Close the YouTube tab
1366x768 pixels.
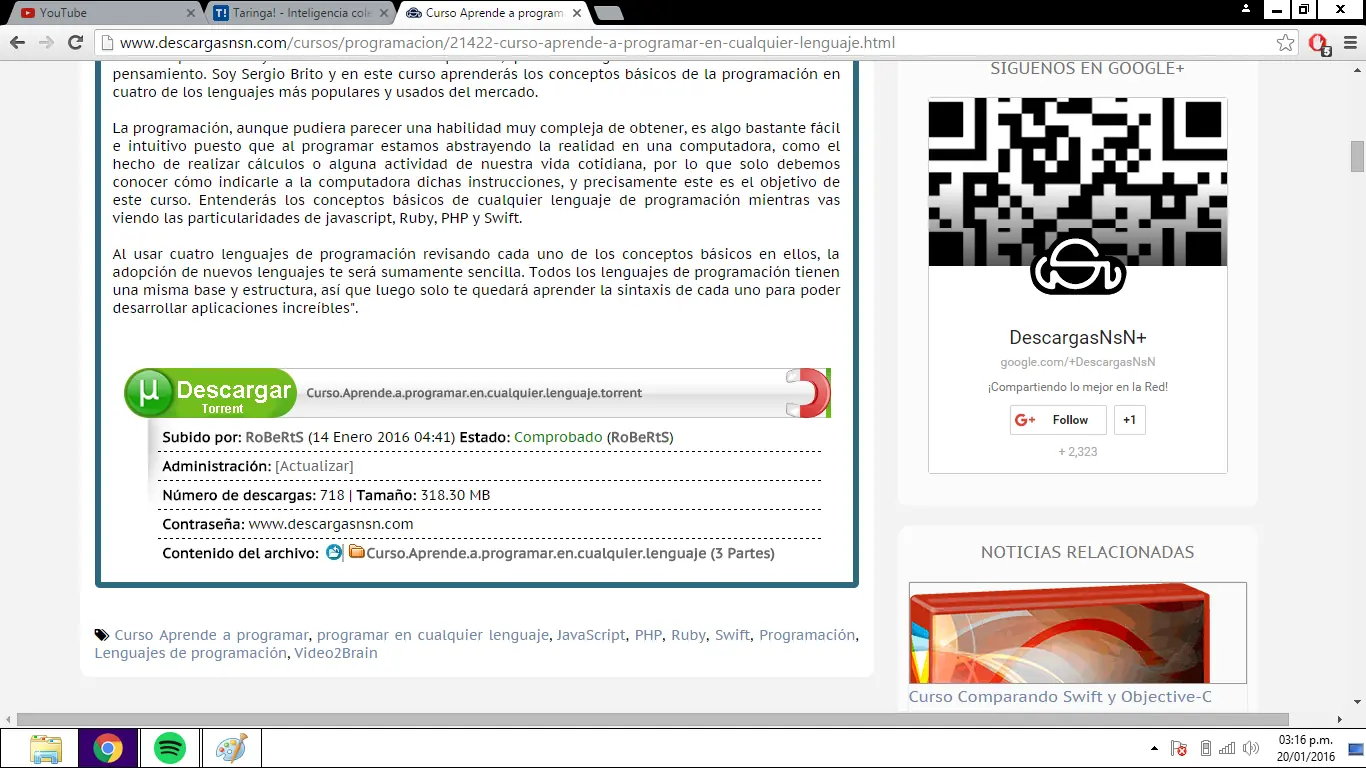tap(192, 13)
